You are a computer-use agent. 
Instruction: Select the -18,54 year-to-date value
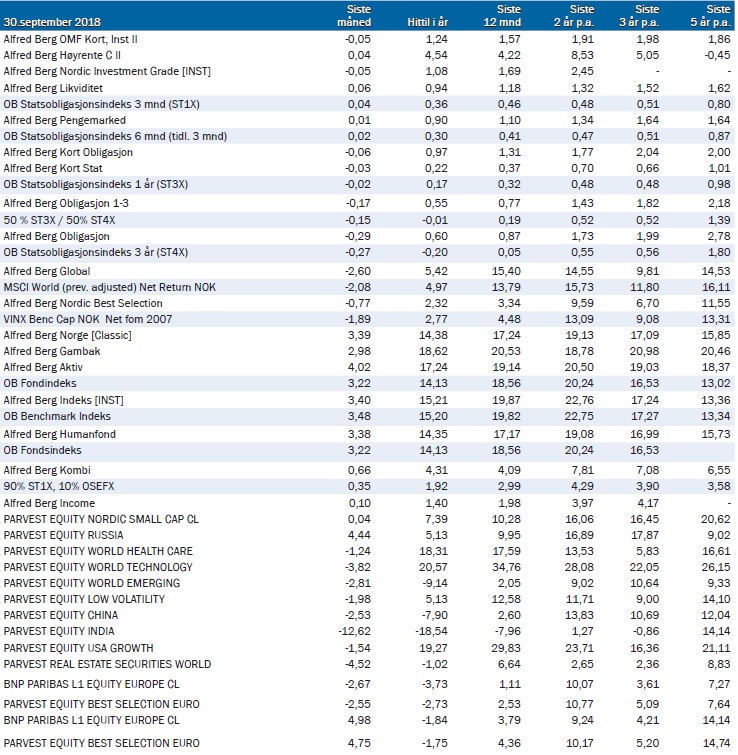pyautogui.click(x=431, y=631)
